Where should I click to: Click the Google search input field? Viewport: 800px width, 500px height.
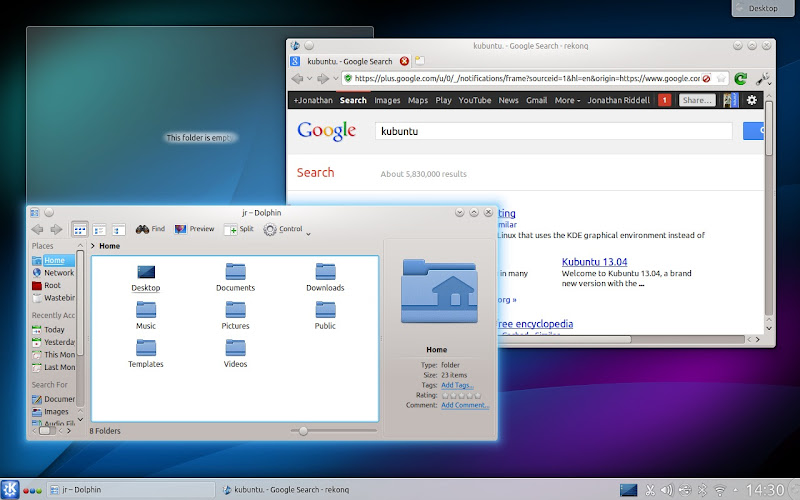[x=553, y=131]
